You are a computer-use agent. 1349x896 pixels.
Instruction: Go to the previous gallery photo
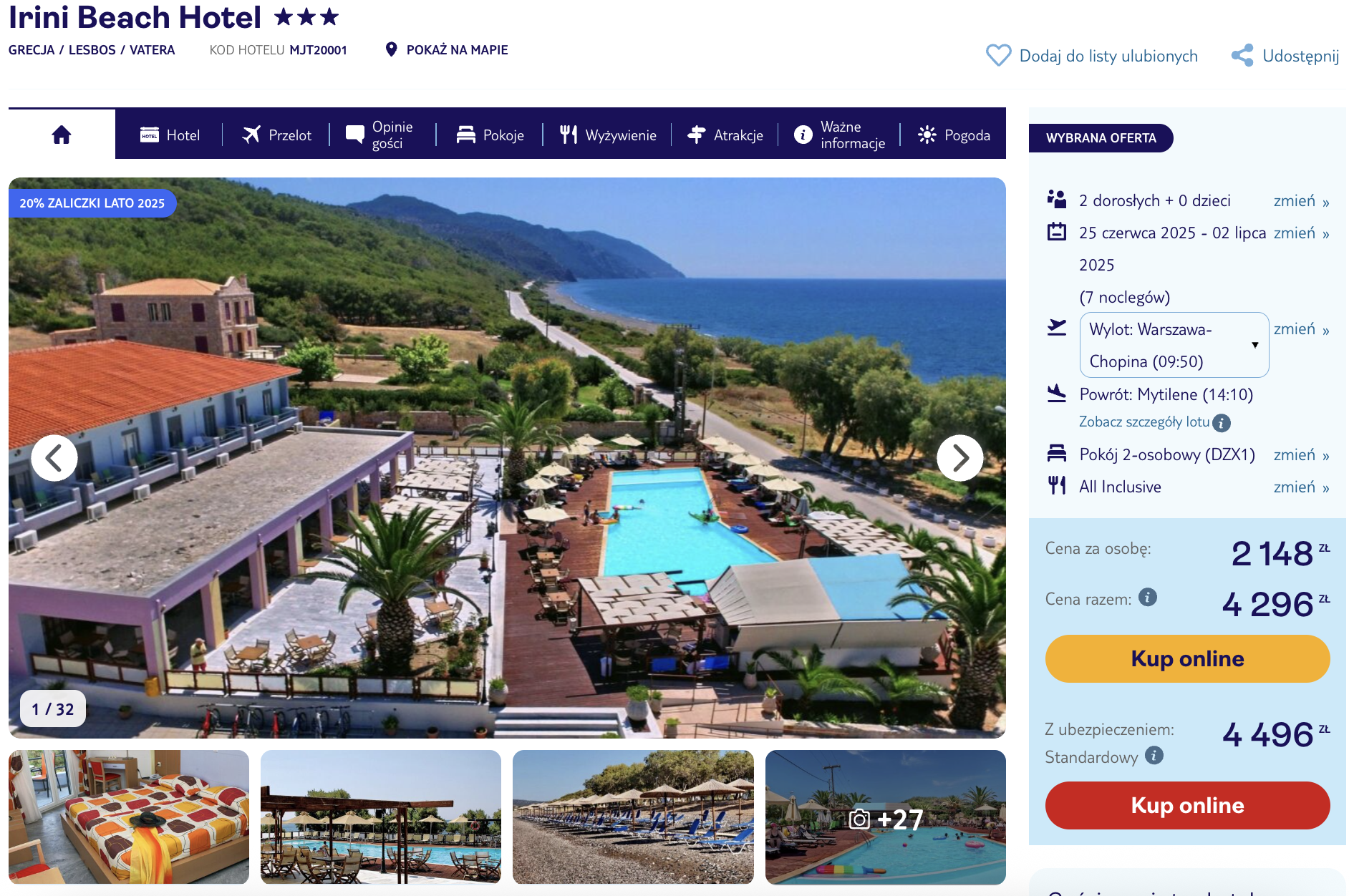54,458
